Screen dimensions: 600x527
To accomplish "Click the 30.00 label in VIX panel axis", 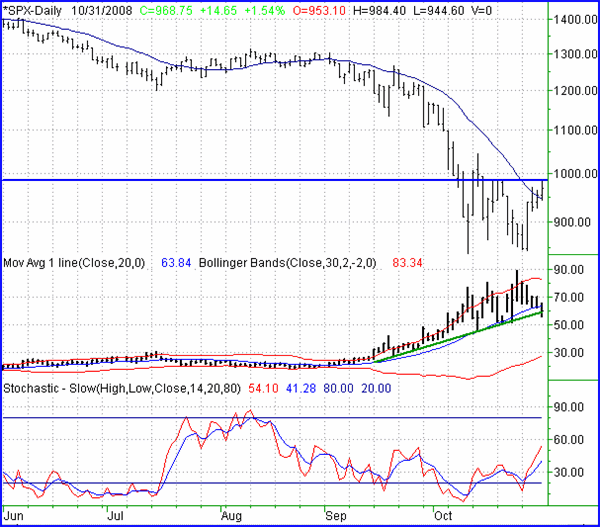I will [568, 352].
